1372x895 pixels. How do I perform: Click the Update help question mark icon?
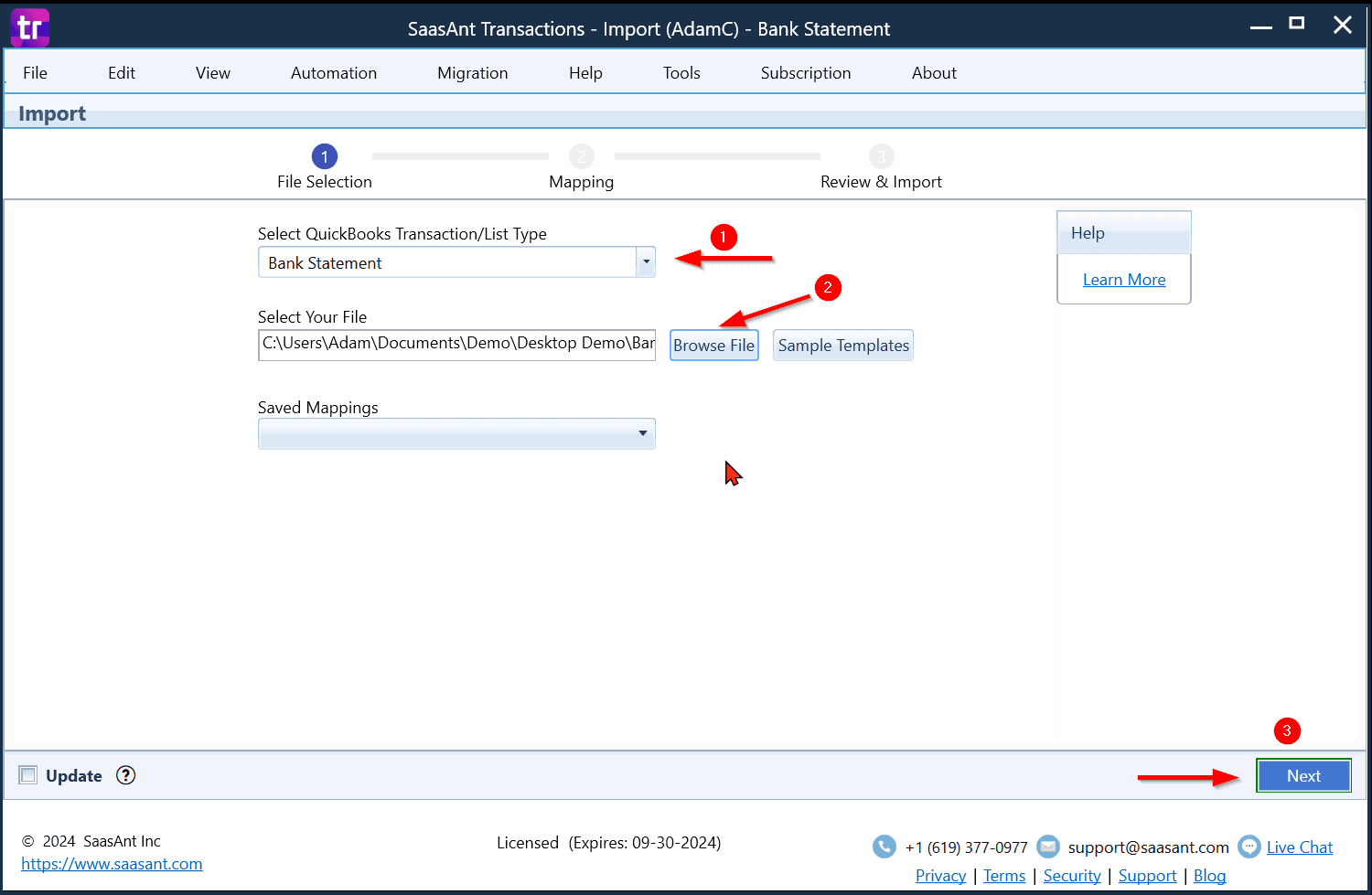pos(126,775)
